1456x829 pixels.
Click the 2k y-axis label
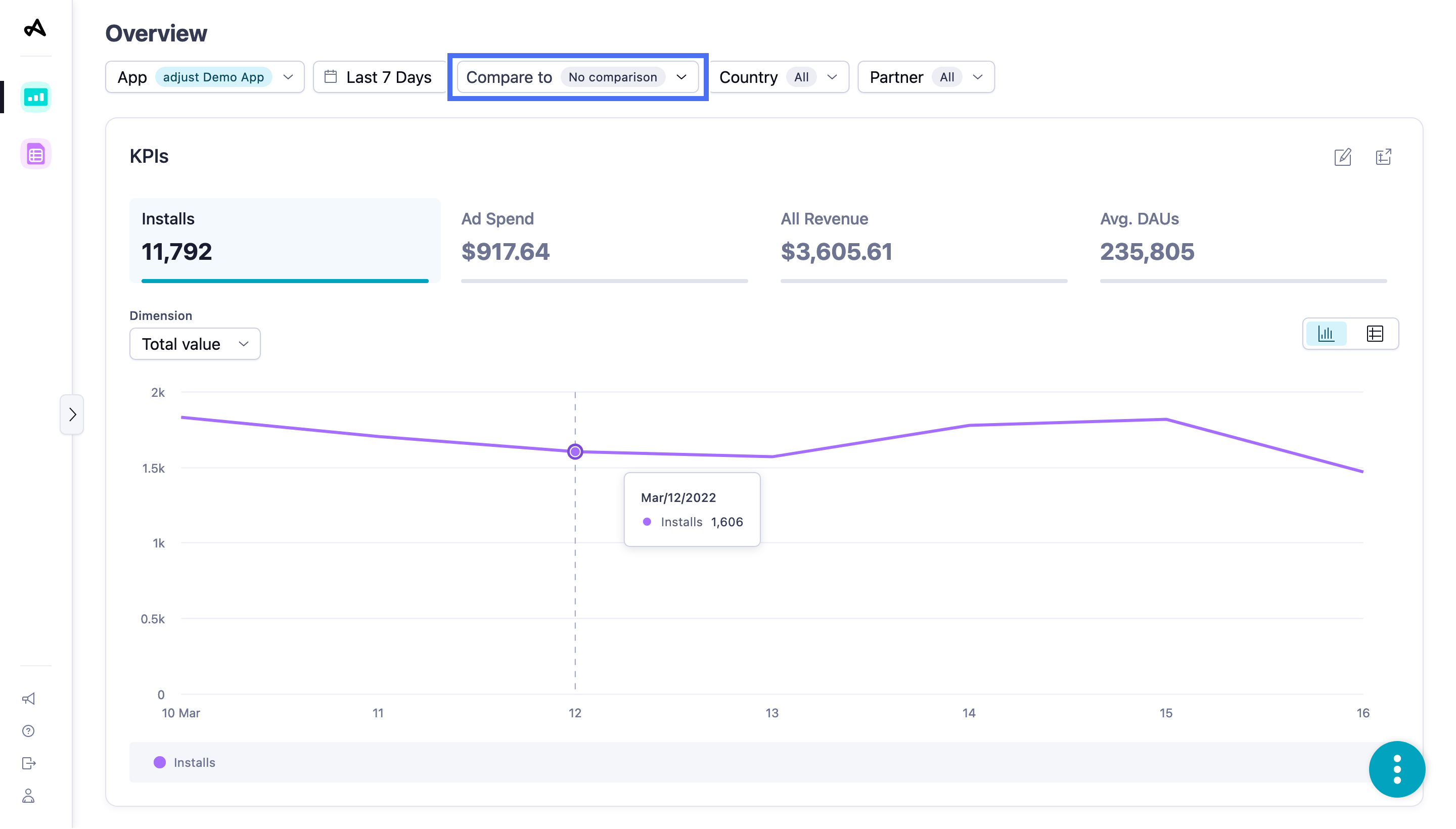[x=158, y=392]
